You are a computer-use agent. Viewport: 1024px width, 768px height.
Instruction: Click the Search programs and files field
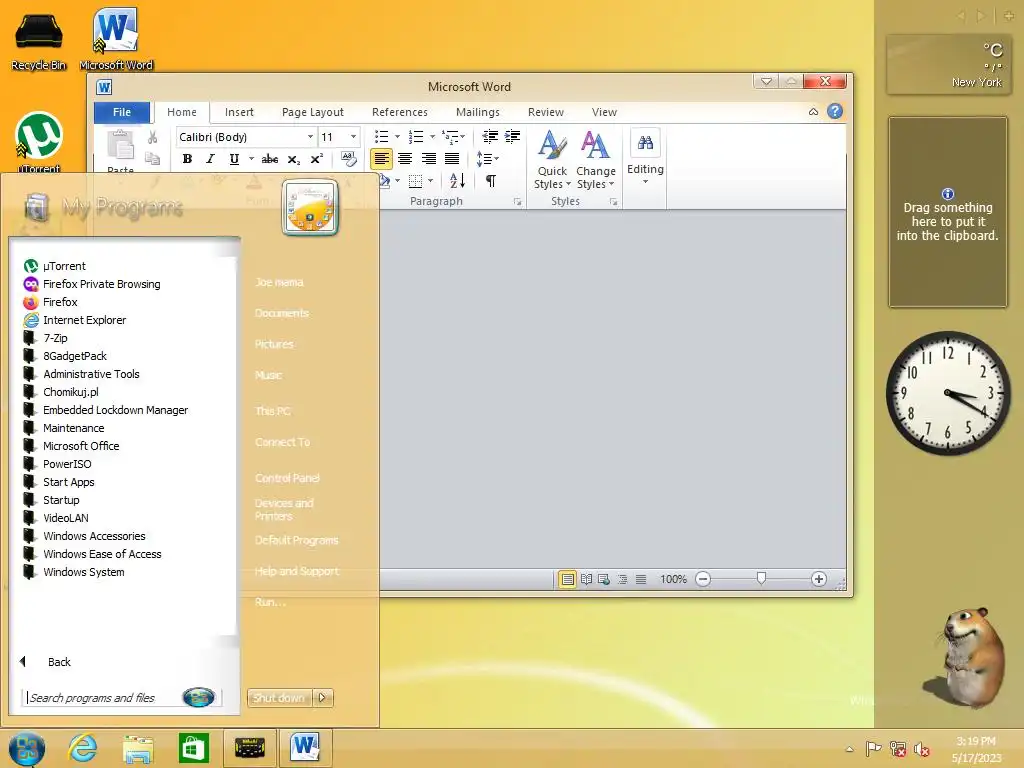pos(104,698)
